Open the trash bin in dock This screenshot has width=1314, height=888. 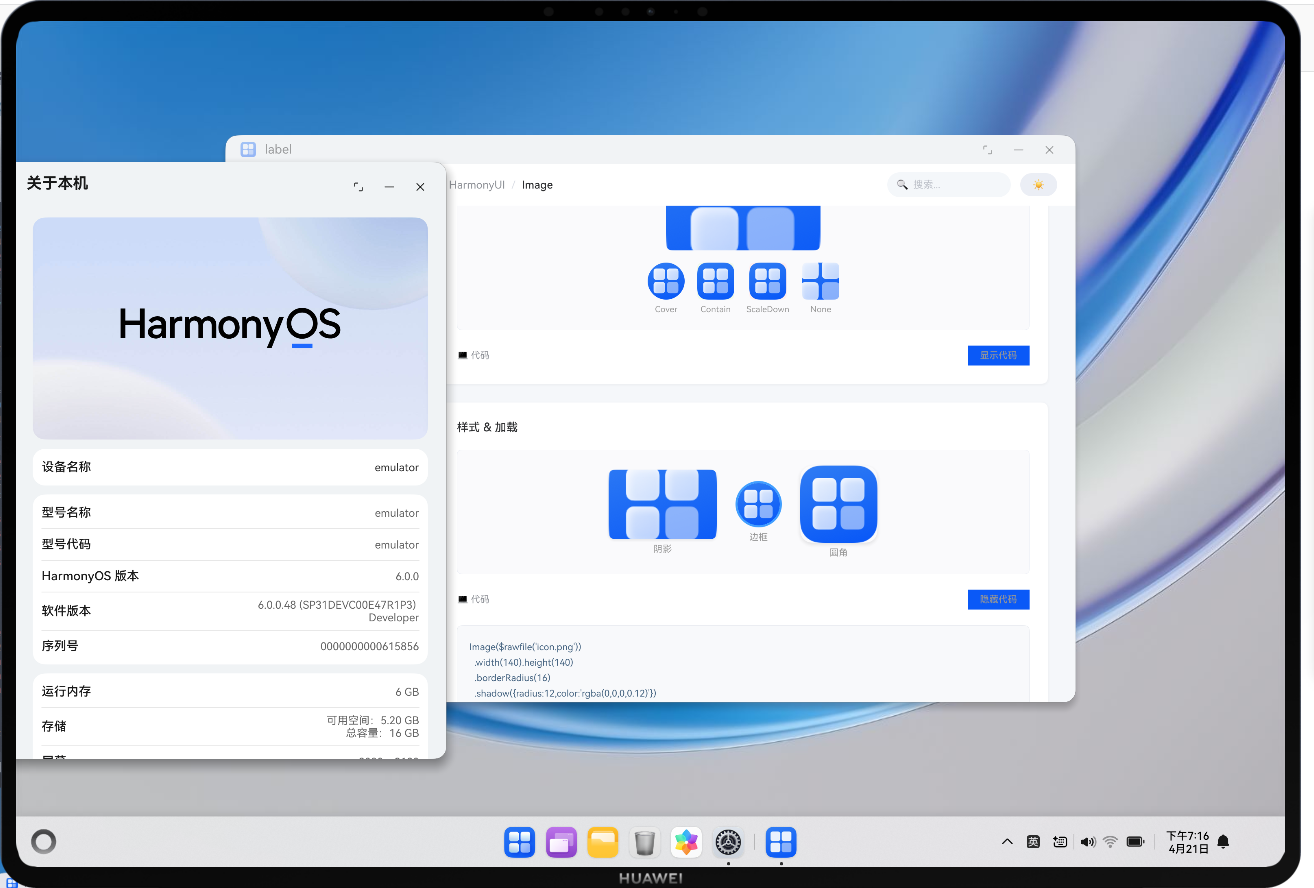[x=645, y=842]
